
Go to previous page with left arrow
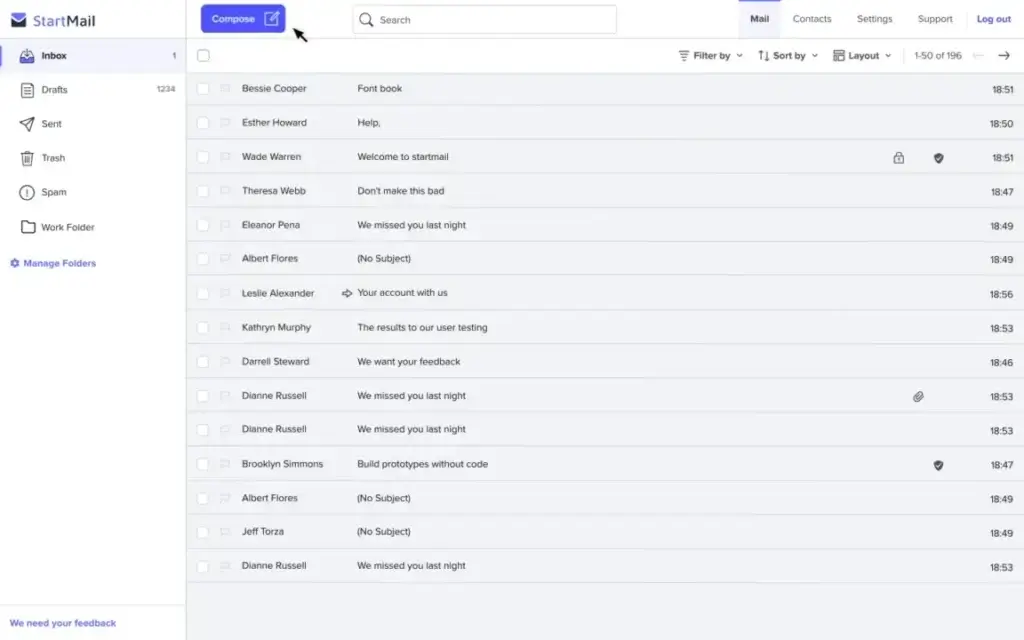click(x=978, y=56)
